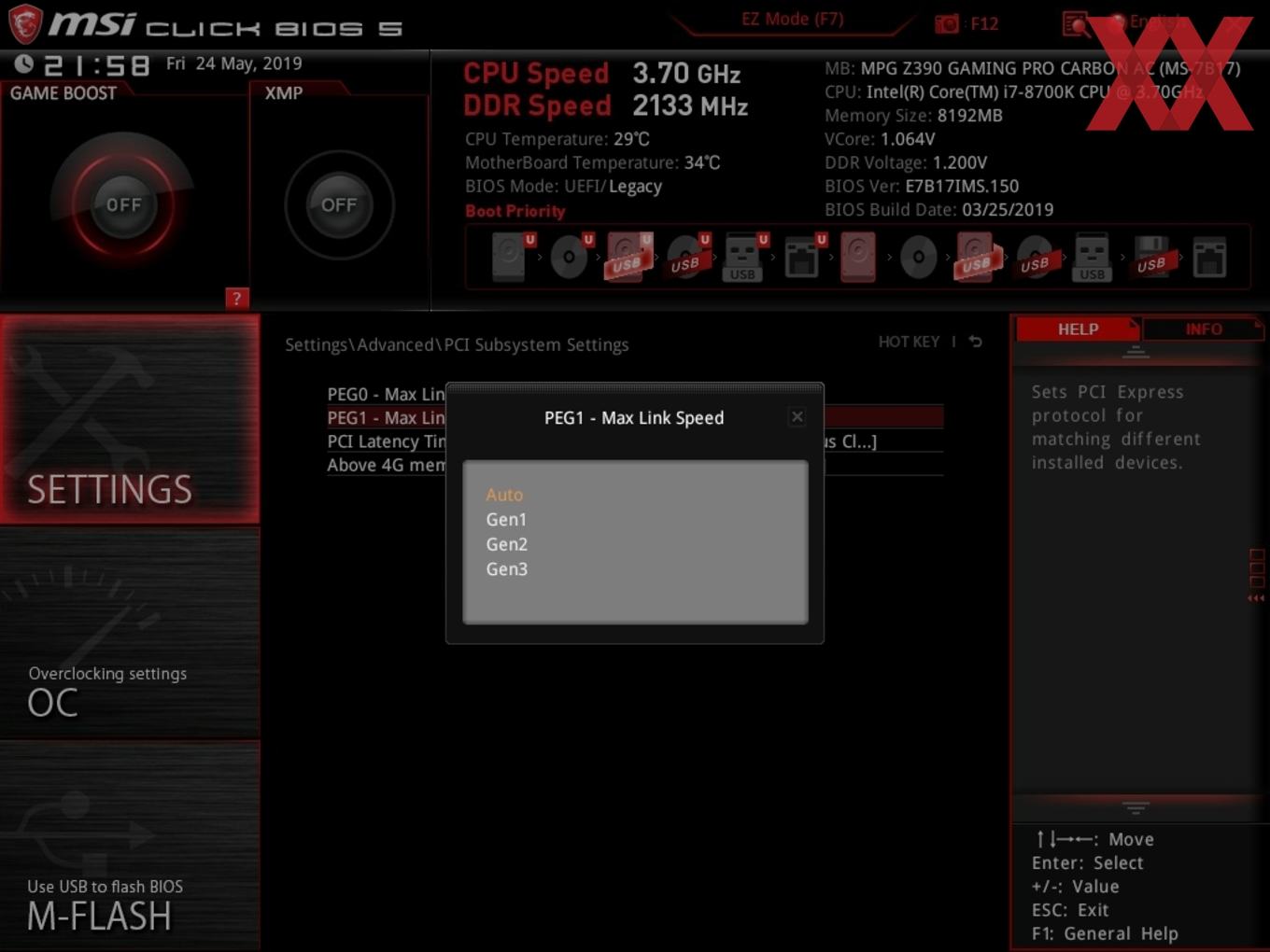The image size is (1270, 952).
Task: Click the DDR Voltage 1.200V readout
Action: tap(906, 162)
